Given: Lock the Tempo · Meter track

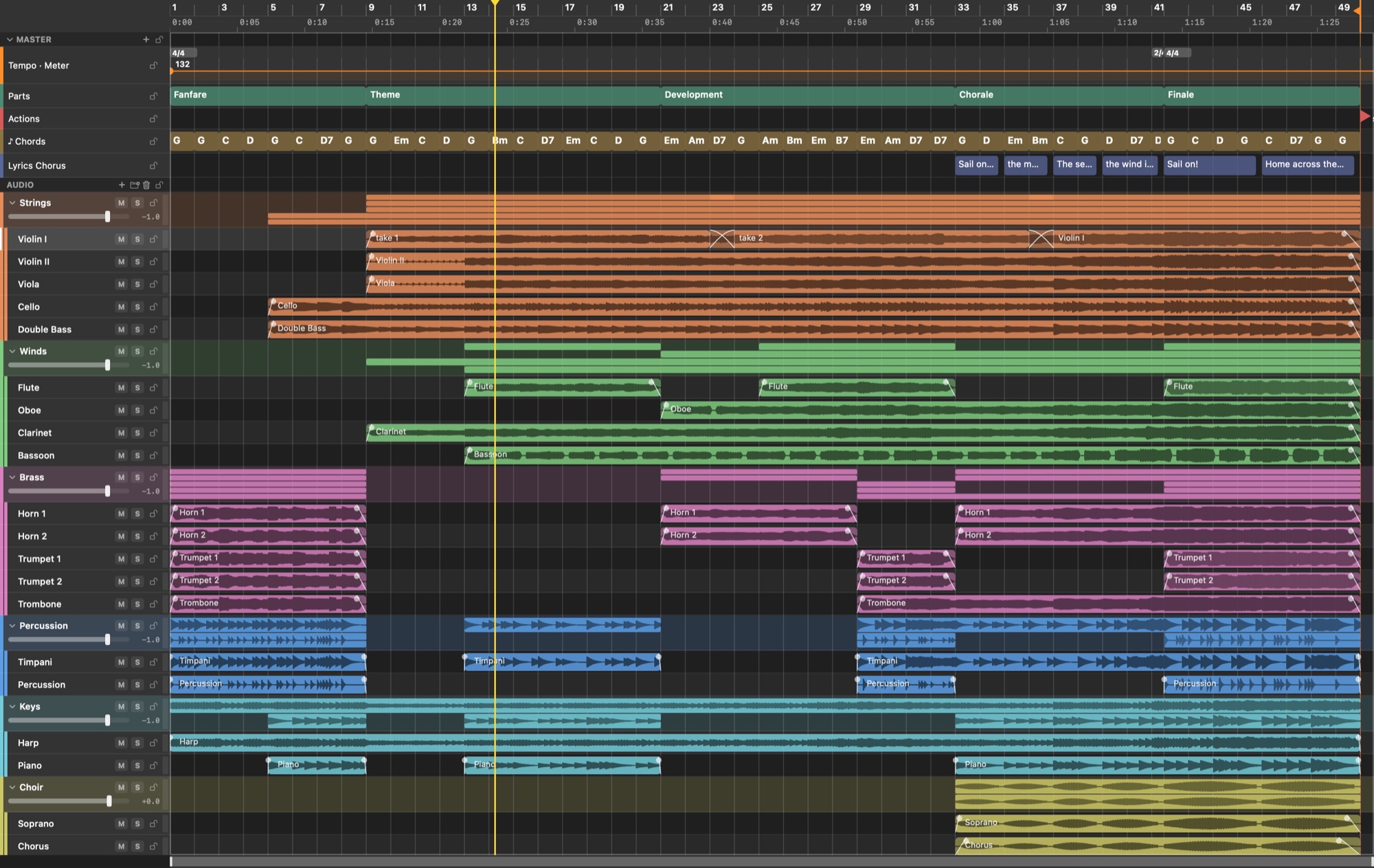Looking at the screenshot, I should 153,66.
